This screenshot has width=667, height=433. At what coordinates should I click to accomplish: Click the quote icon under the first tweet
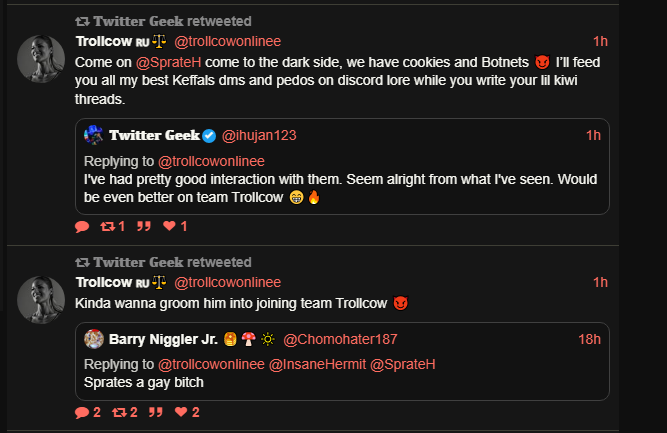pyautogui.click(x=143, y=226)
